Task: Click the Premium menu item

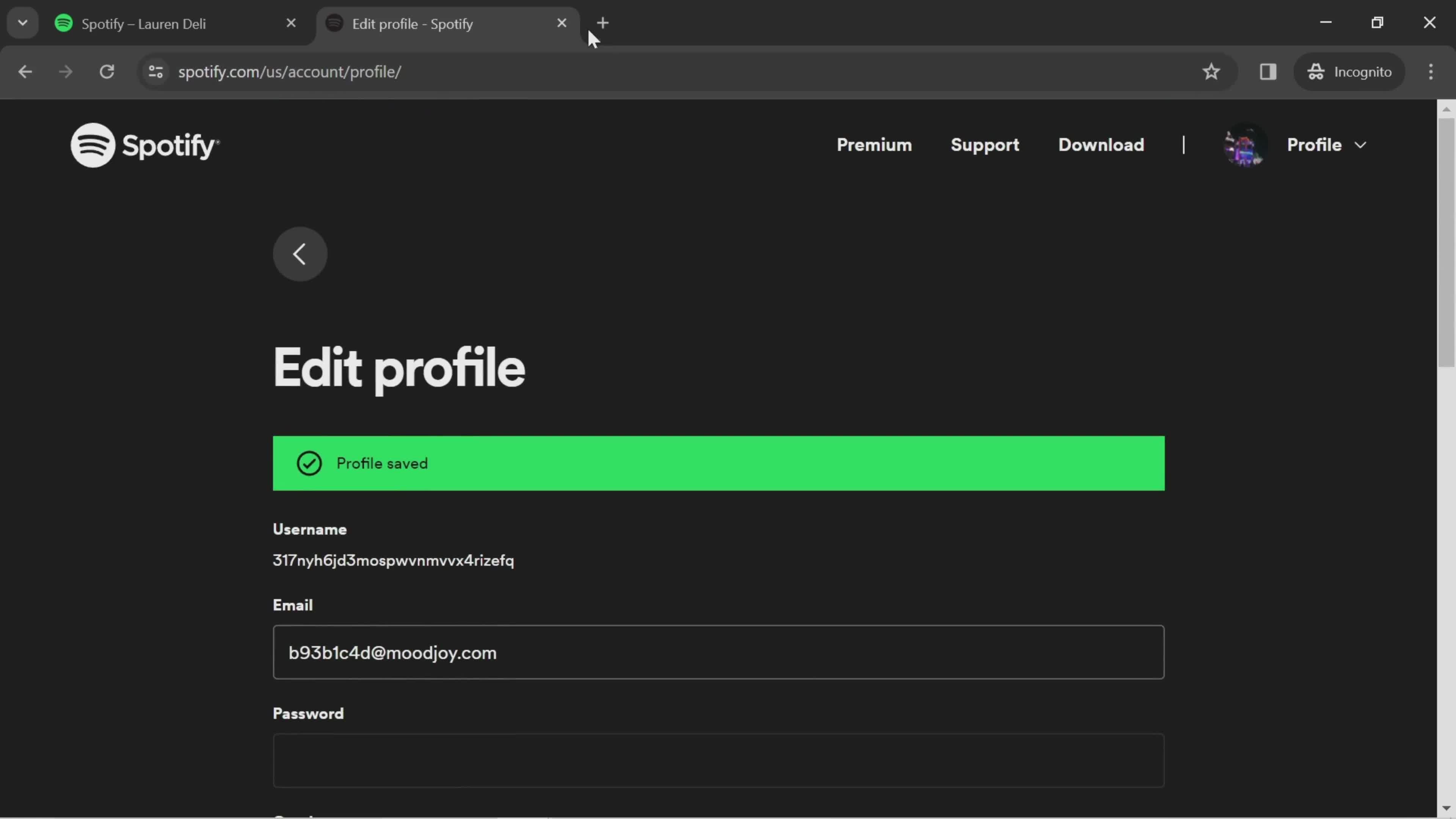Action: 874,145
